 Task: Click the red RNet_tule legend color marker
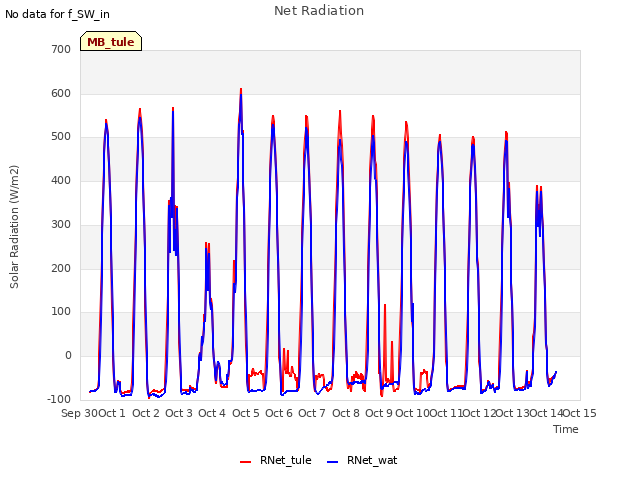[245, 462]
